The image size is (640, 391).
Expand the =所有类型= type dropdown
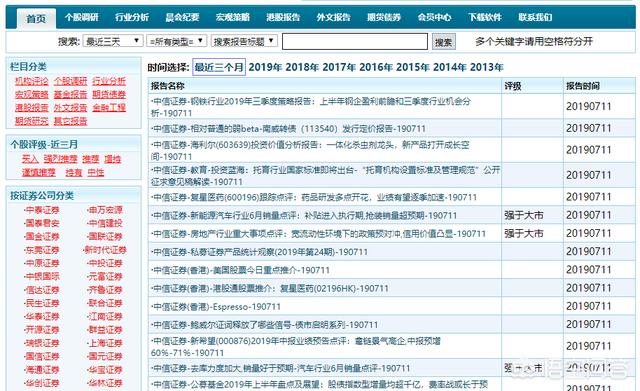coord(177,41)
